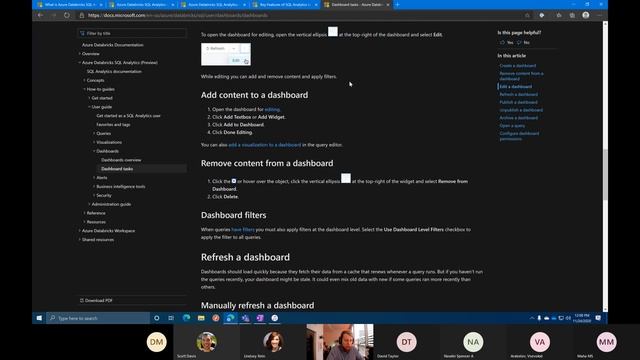Image resolution: width=640 pixels, height=360 pixels.
Task: Click the page vertical scrollbar thumb
Action: coord(605,175)
